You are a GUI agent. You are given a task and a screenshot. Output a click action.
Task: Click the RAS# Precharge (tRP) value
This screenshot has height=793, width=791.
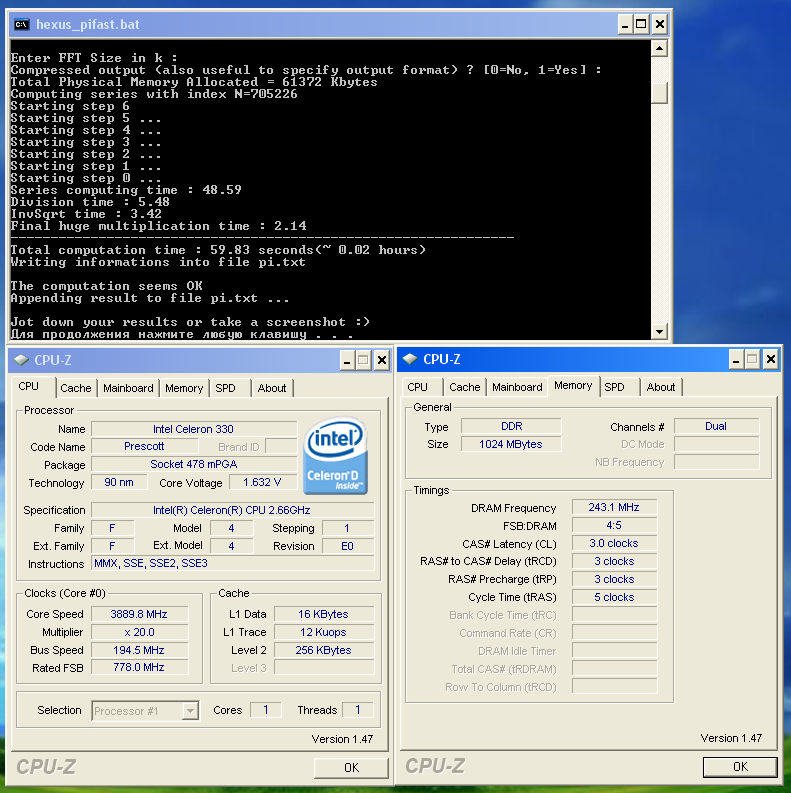(x=614, y=579)
